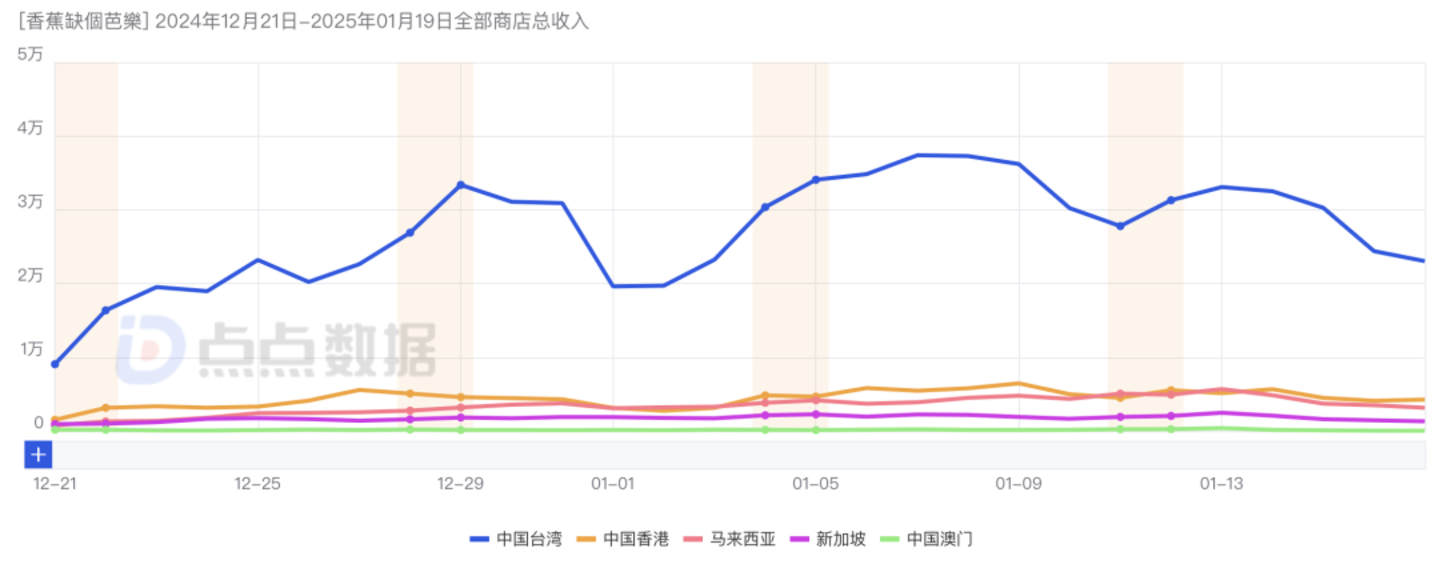The image size is (1440, 564).
Task: Select the 中国台湾 data point on 12-29
Action: point(460,185)
